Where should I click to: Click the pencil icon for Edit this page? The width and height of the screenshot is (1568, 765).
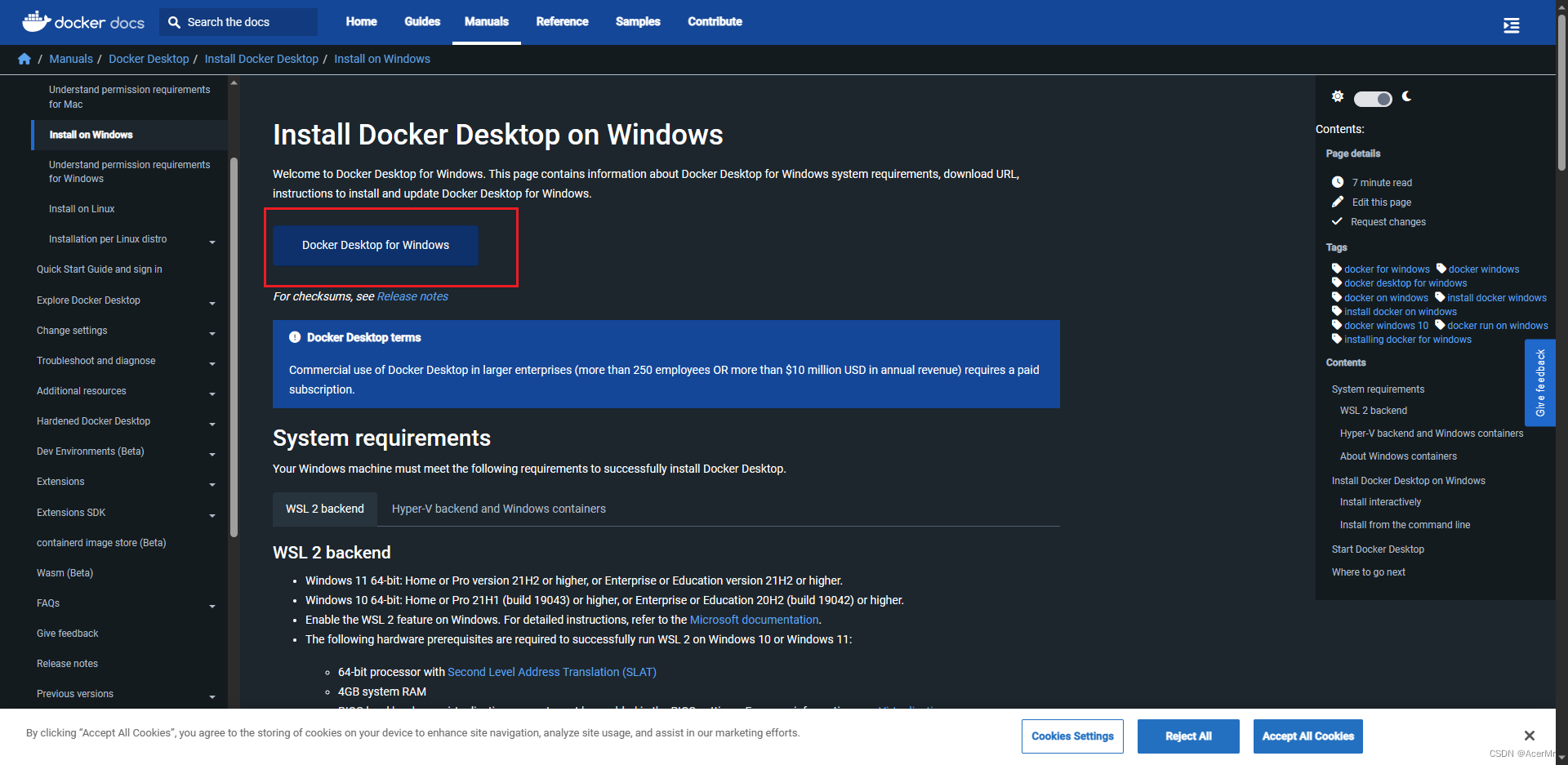pos(1338,202)
